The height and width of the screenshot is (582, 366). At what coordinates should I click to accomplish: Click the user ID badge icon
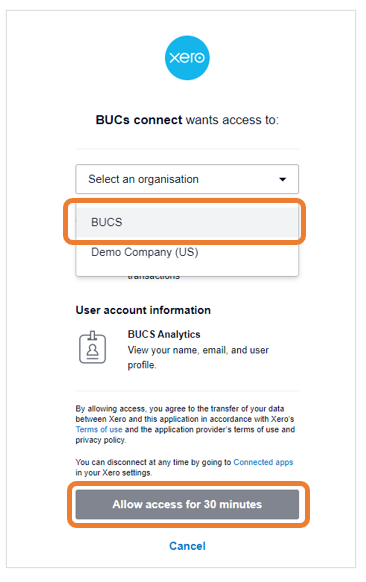(92, 347)
